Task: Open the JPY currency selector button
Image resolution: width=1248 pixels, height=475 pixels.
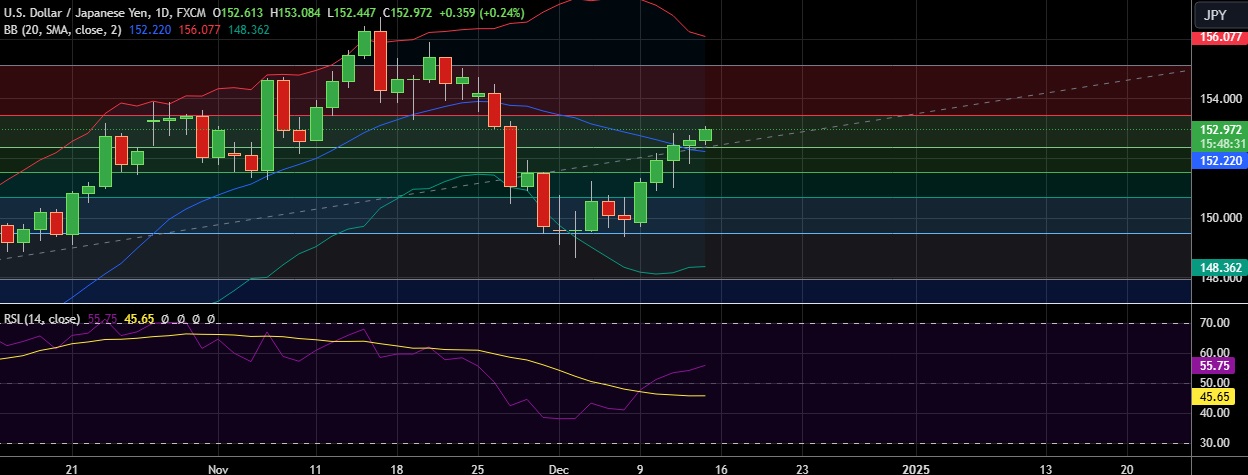Action: (x=1215, y=15)
